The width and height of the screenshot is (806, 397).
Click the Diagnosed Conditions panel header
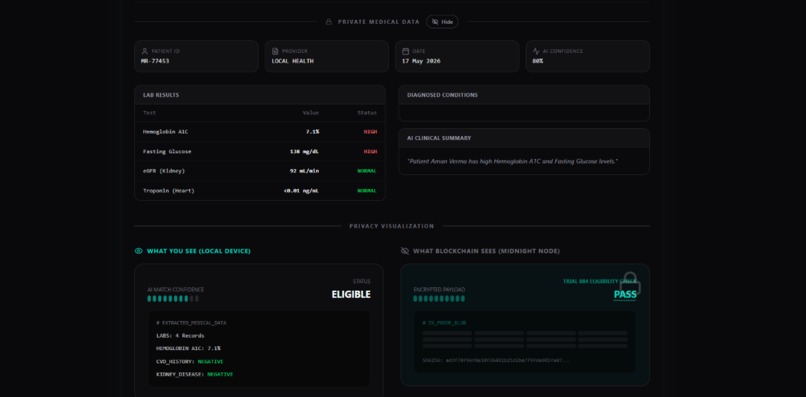click(524, 95)
